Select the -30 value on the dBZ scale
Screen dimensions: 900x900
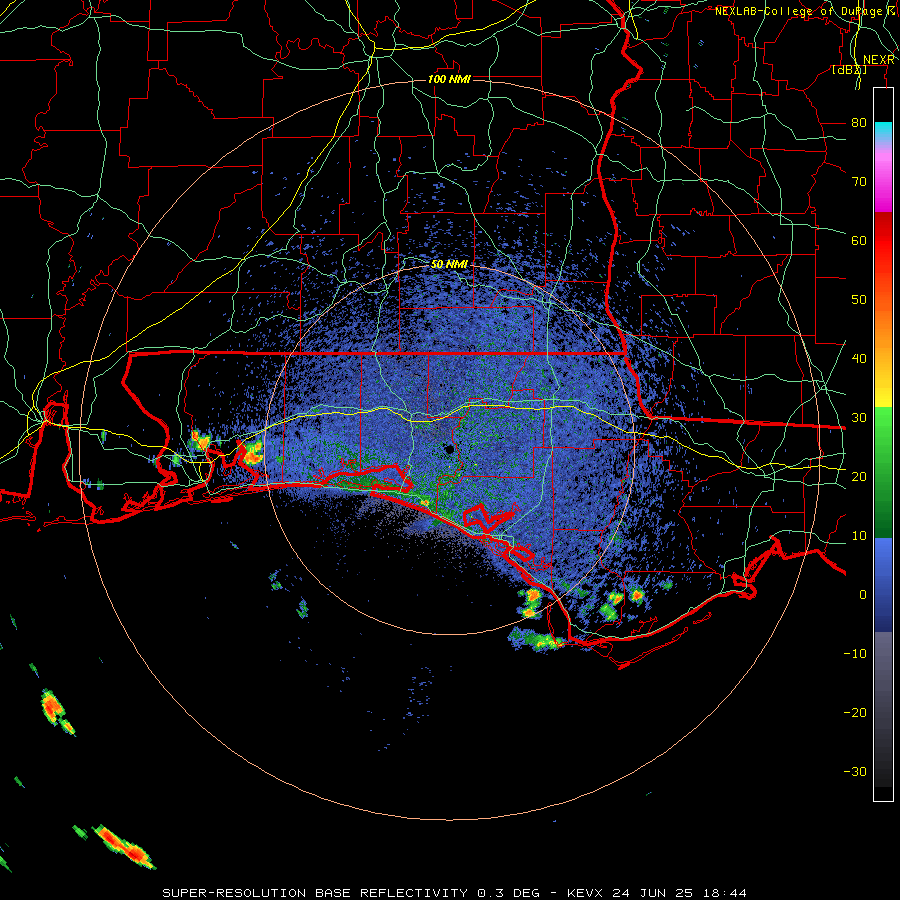pyautogui.click(x=855, y=772)
